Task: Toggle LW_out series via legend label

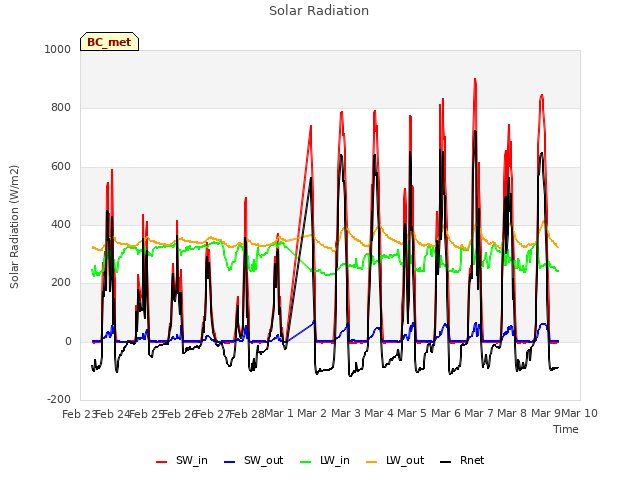Action: click(x=405, y=460)
